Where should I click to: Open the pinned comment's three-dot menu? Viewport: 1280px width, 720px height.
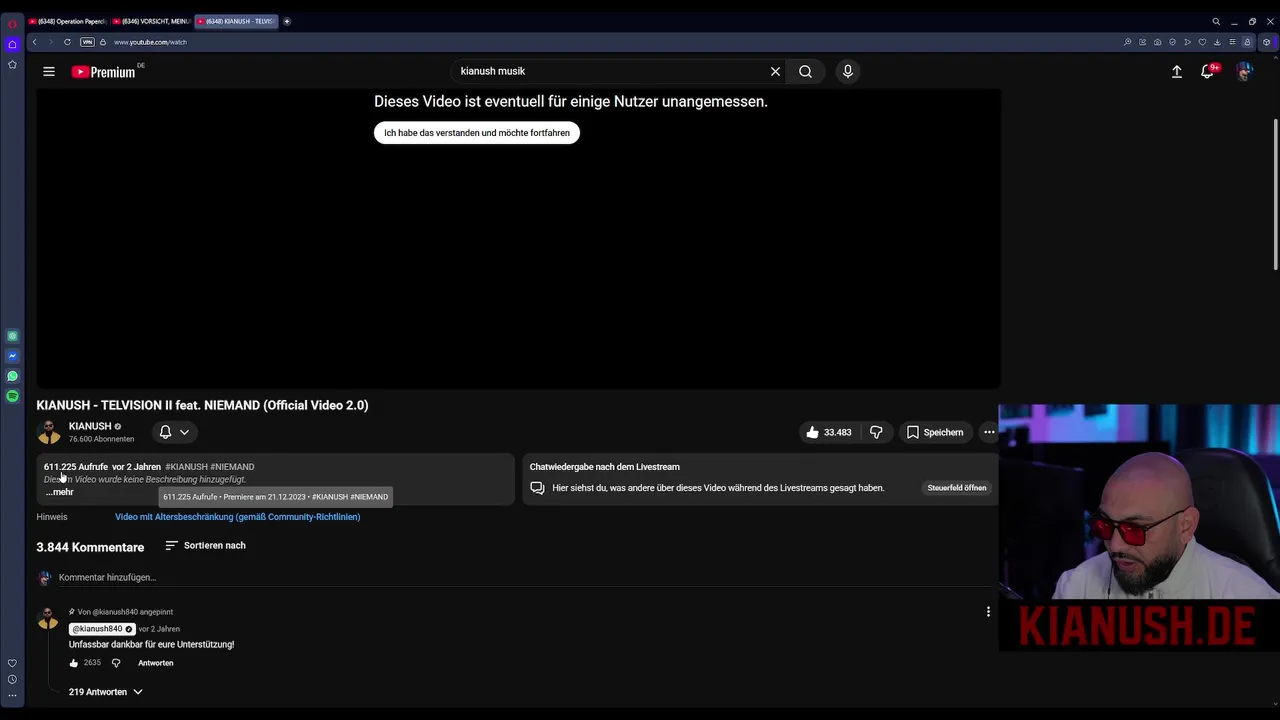point(988,612)
